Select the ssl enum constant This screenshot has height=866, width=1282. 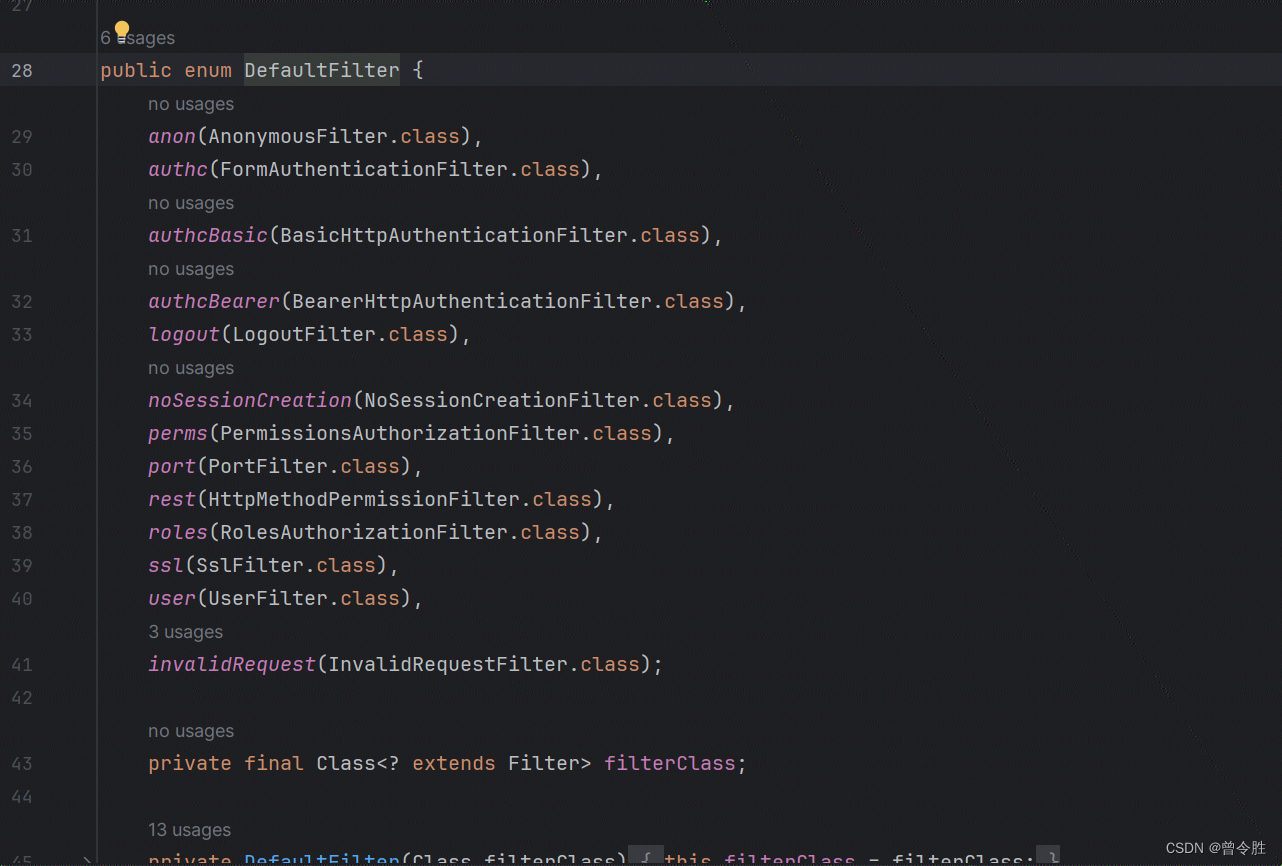coord(166,565)
